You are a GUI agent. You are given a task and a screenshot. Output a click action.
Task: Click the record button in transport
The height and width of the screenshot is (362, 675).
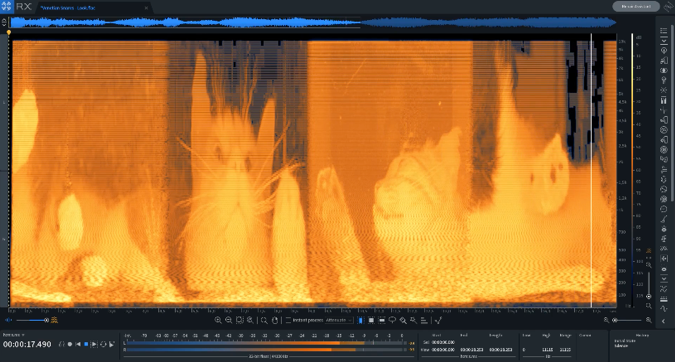[x=70, y=344]
